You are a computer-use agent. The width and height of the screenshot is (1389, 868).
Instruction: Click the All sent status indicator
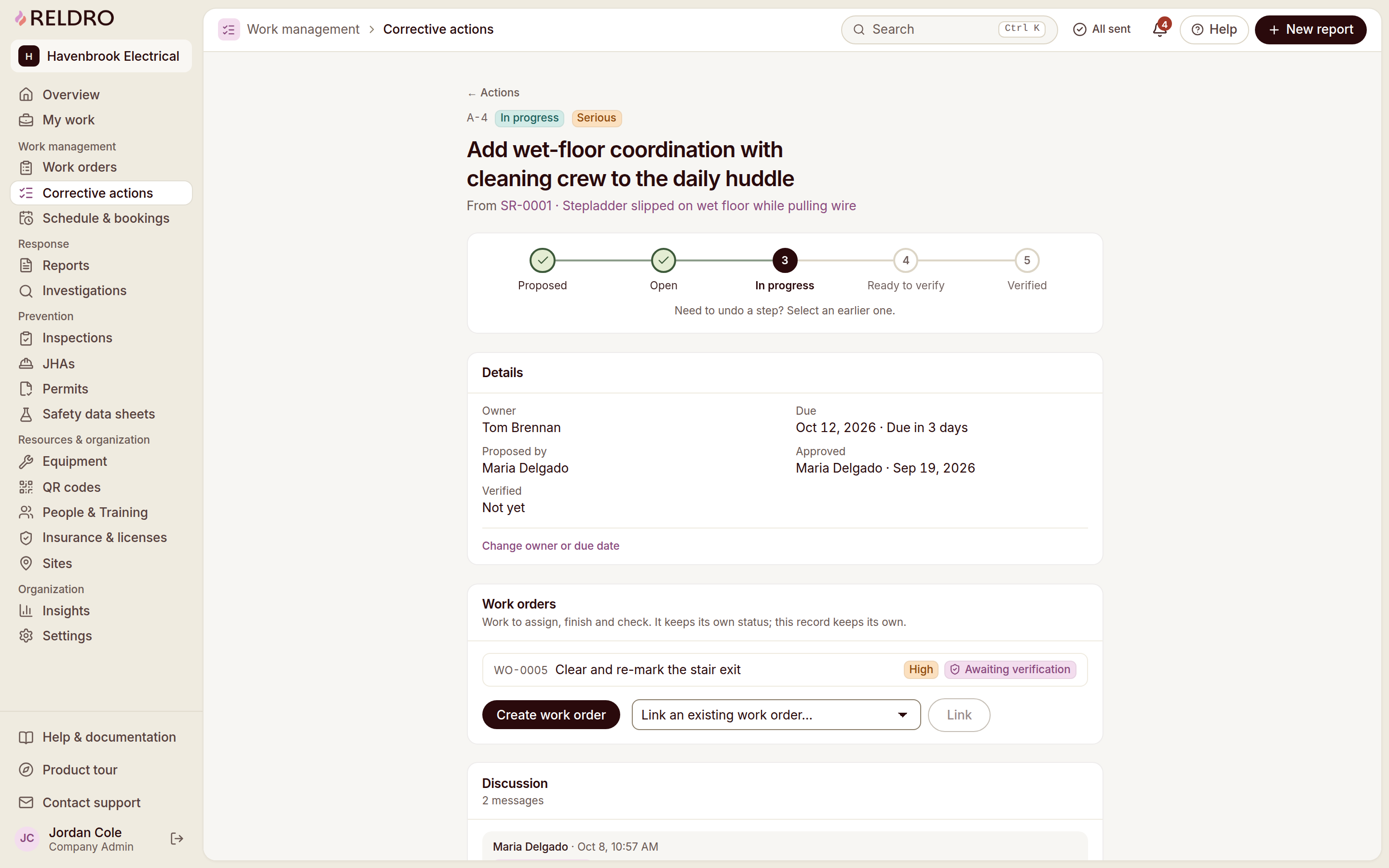1102,29
